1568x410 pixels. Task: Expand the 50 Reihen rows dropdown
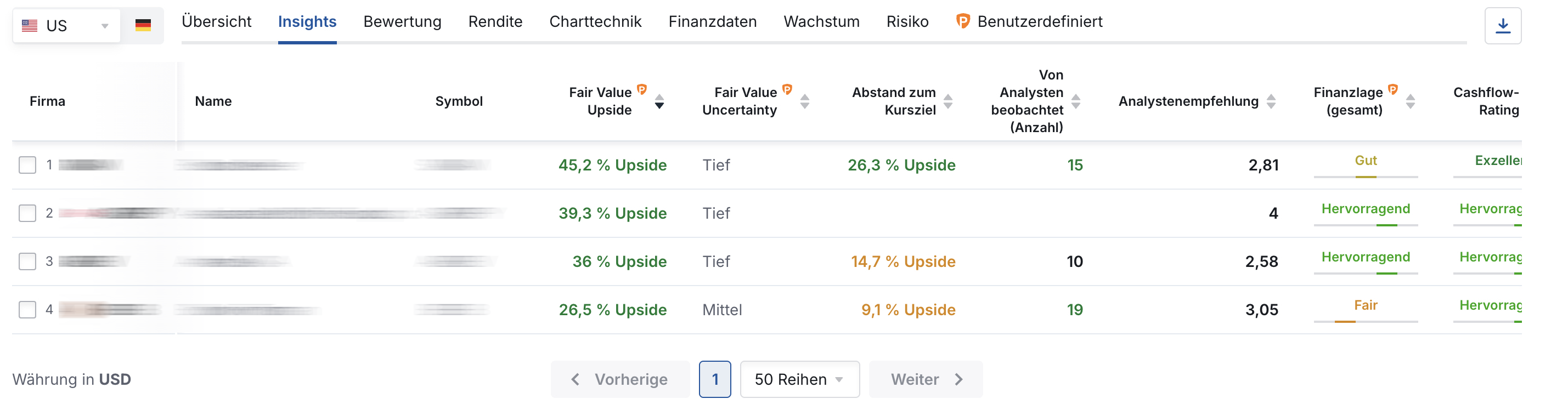[x=799, y=380]
